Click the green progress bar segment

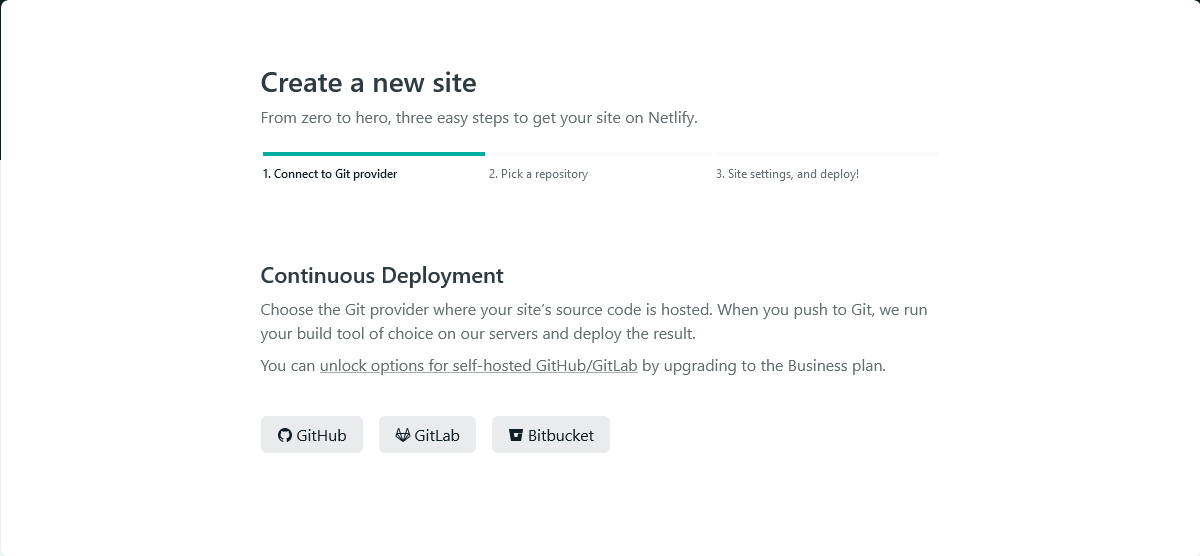(x=374, y=154)
